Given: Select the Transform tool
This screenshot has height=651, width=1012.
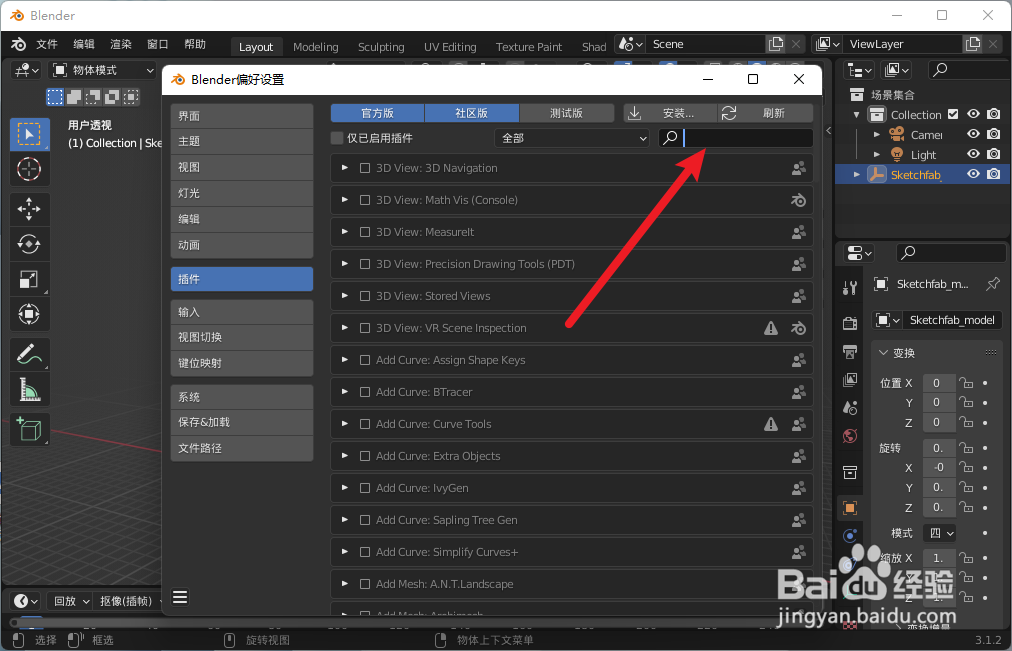Looking at the screenshot, I should pyautogui.click(x=29, y=314).
